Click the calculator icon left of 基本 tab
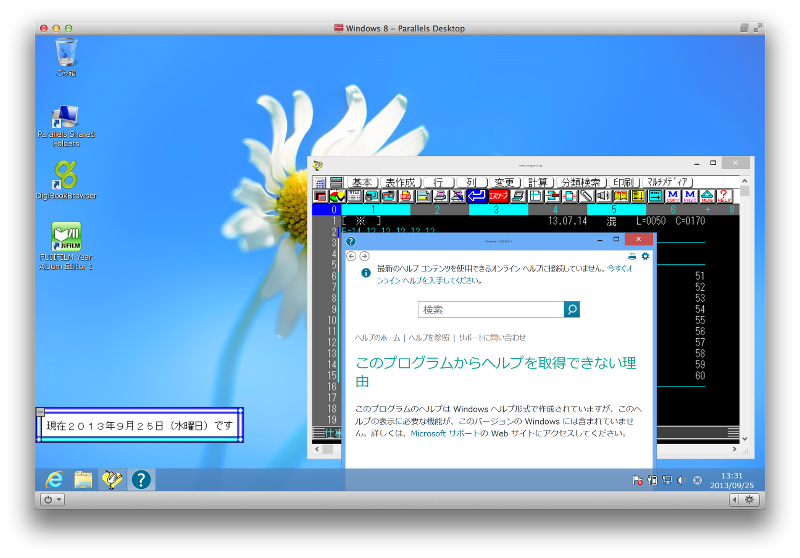This screenshot has height=558, width=800. [320, 182]
